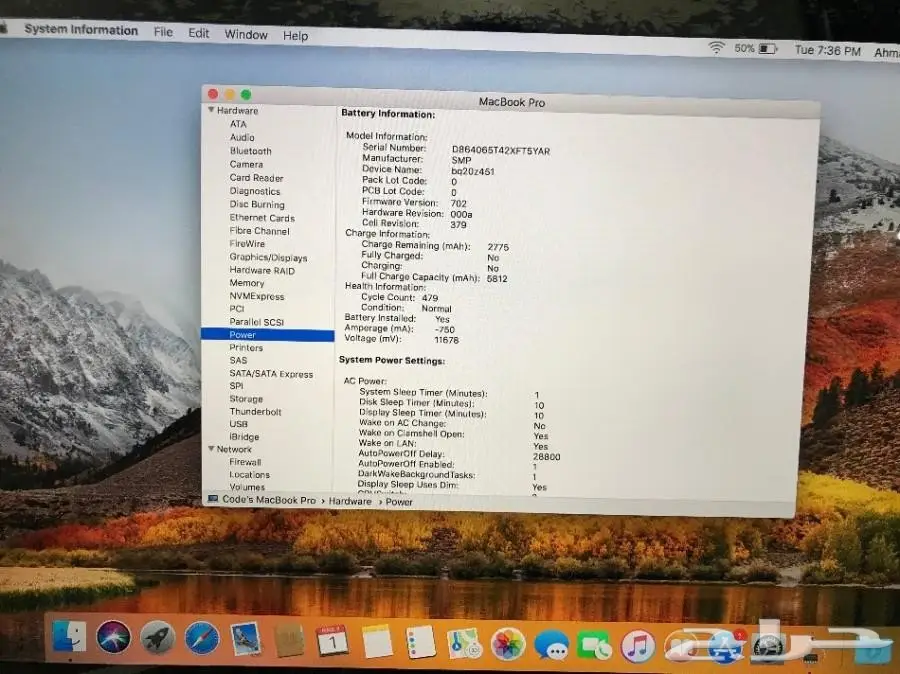Select Volumes under Network
Image resolution: width=900 pixels, height=674 pixels.
pyautogui.click(x=247, y=487)
